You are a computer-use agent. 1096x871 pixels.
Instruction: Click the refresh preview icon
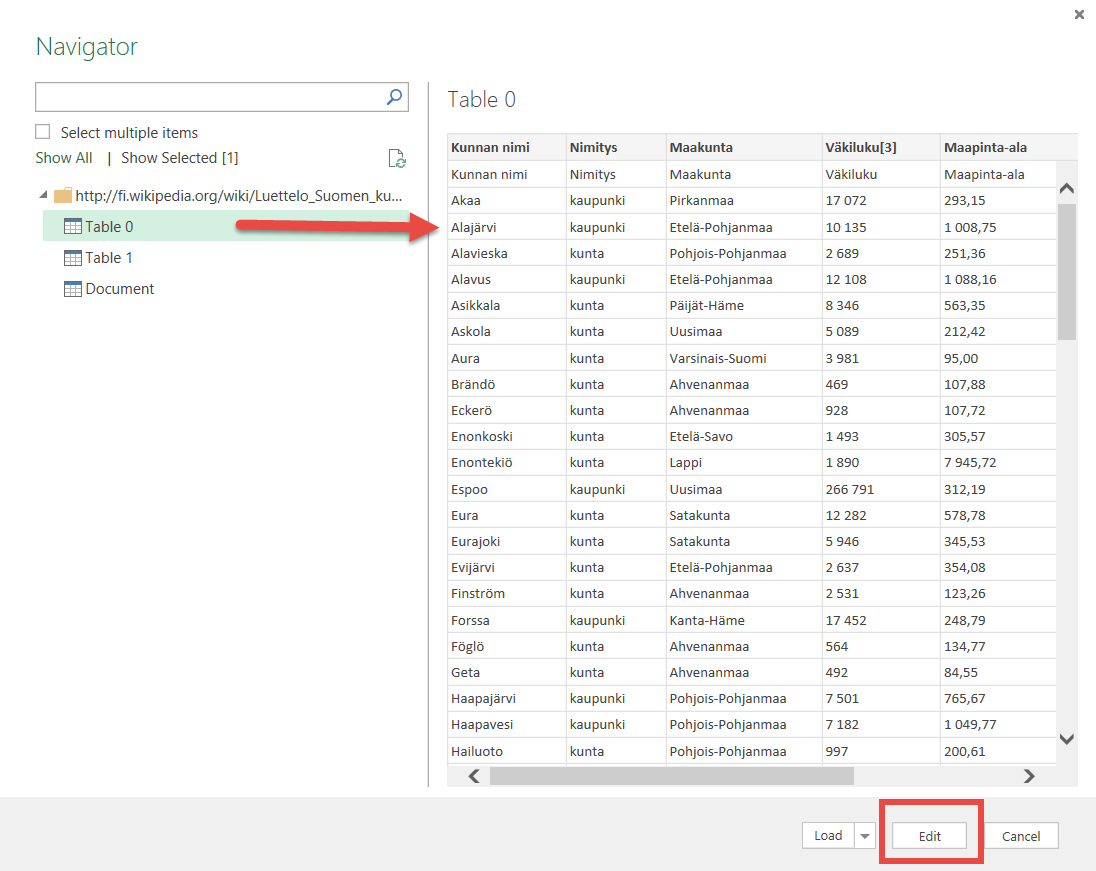(397, 159)
